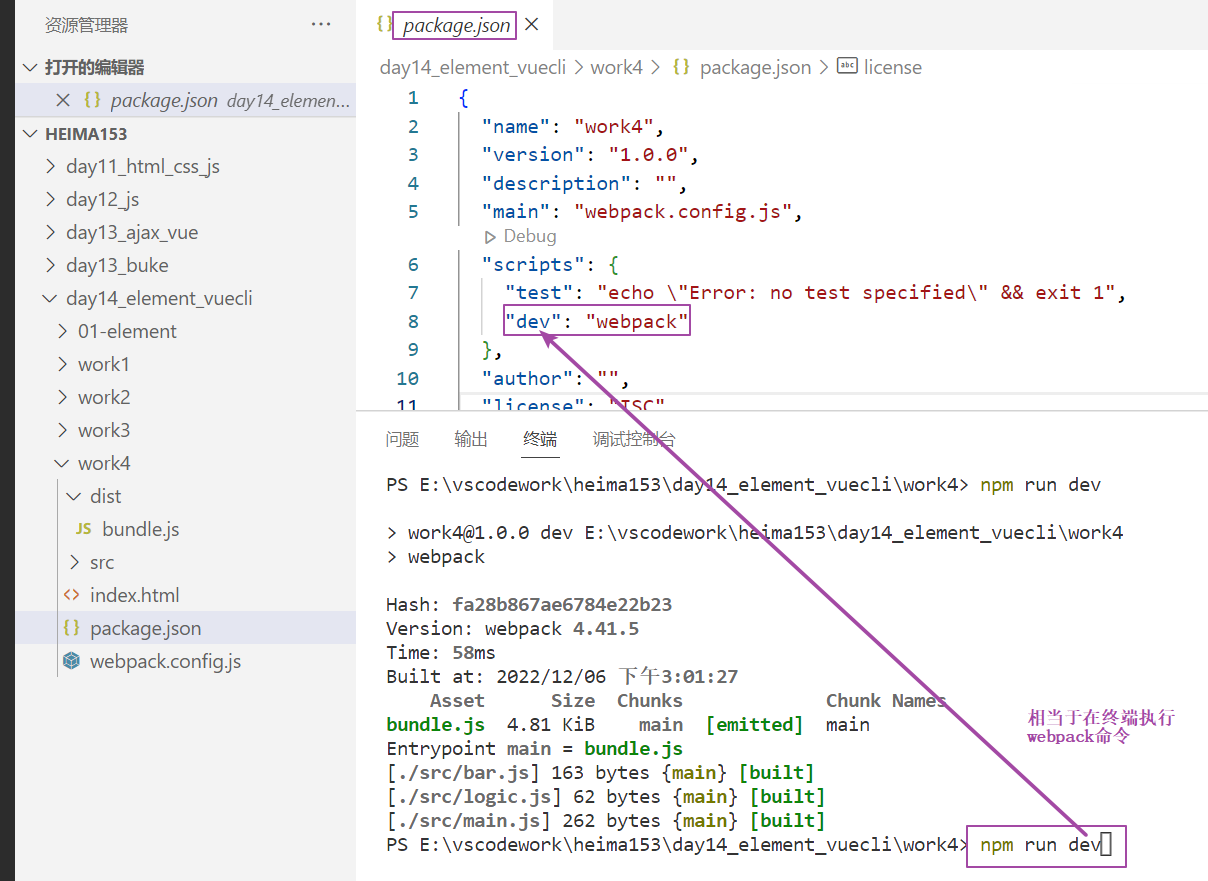The width and height of the screenshot is (1208, 881).
Task: Collapse the 打开的编辑器 section
Action: pos(30,67)
